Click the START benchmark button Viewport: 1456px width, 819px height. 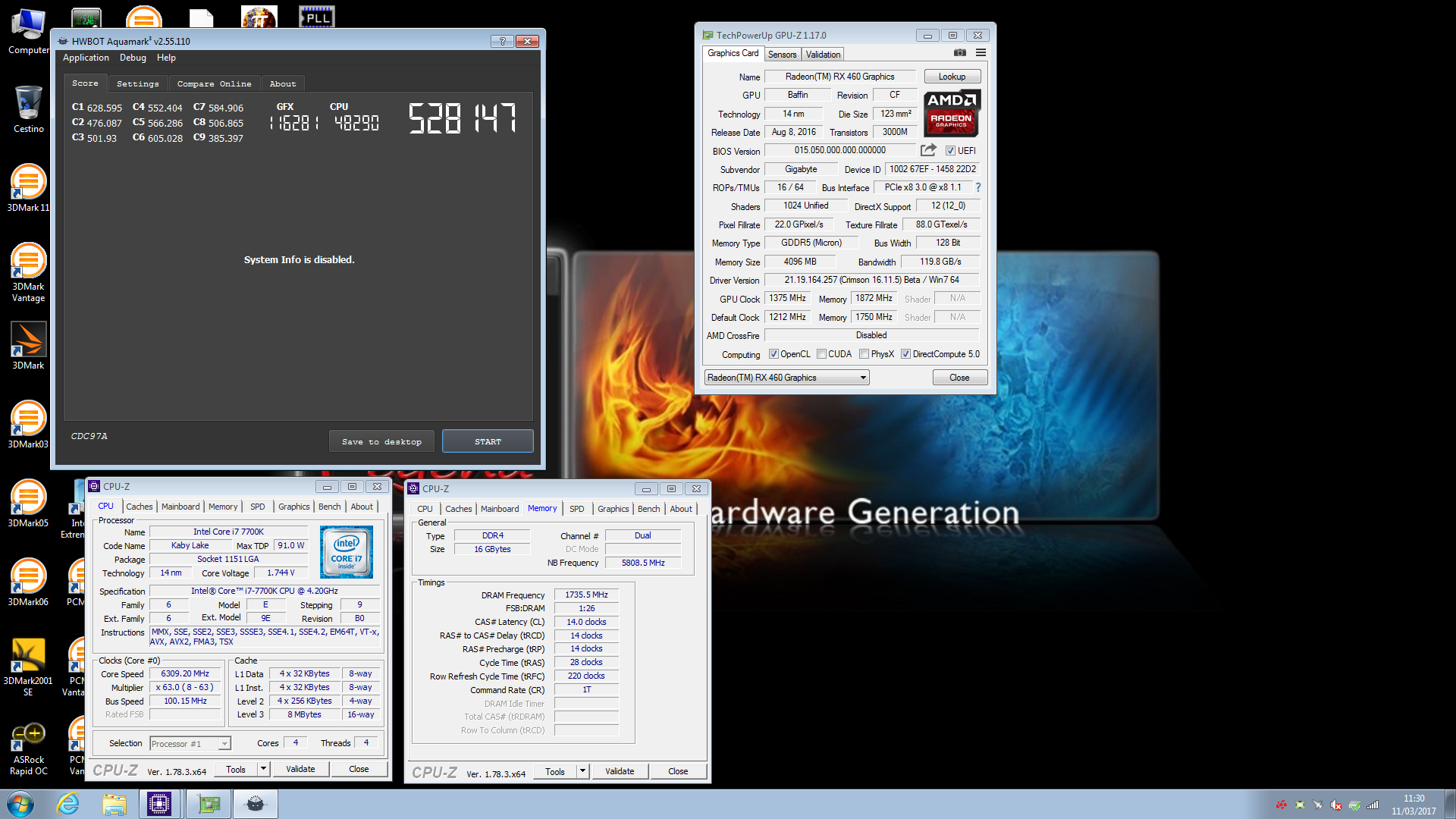click(488, 441)
